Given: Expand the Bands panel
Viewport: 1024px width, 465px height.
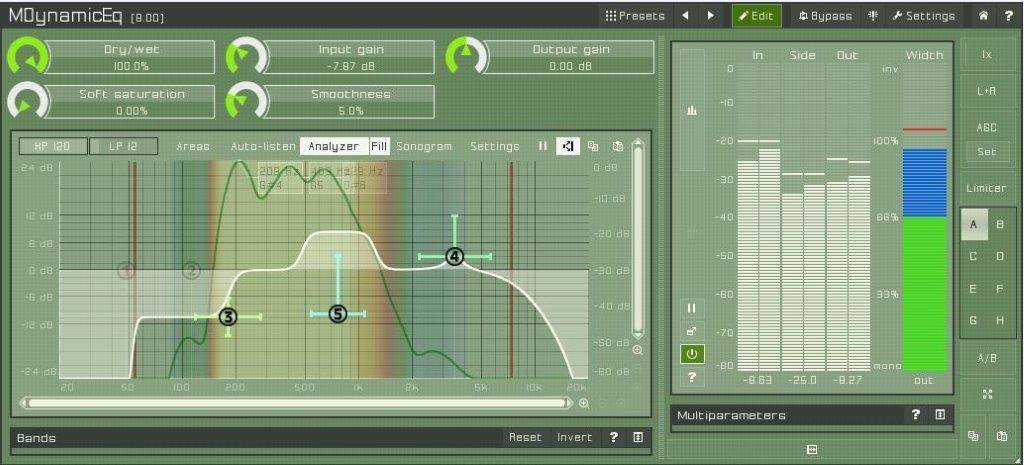Looking at the screenshot, I should pos(639,438).
